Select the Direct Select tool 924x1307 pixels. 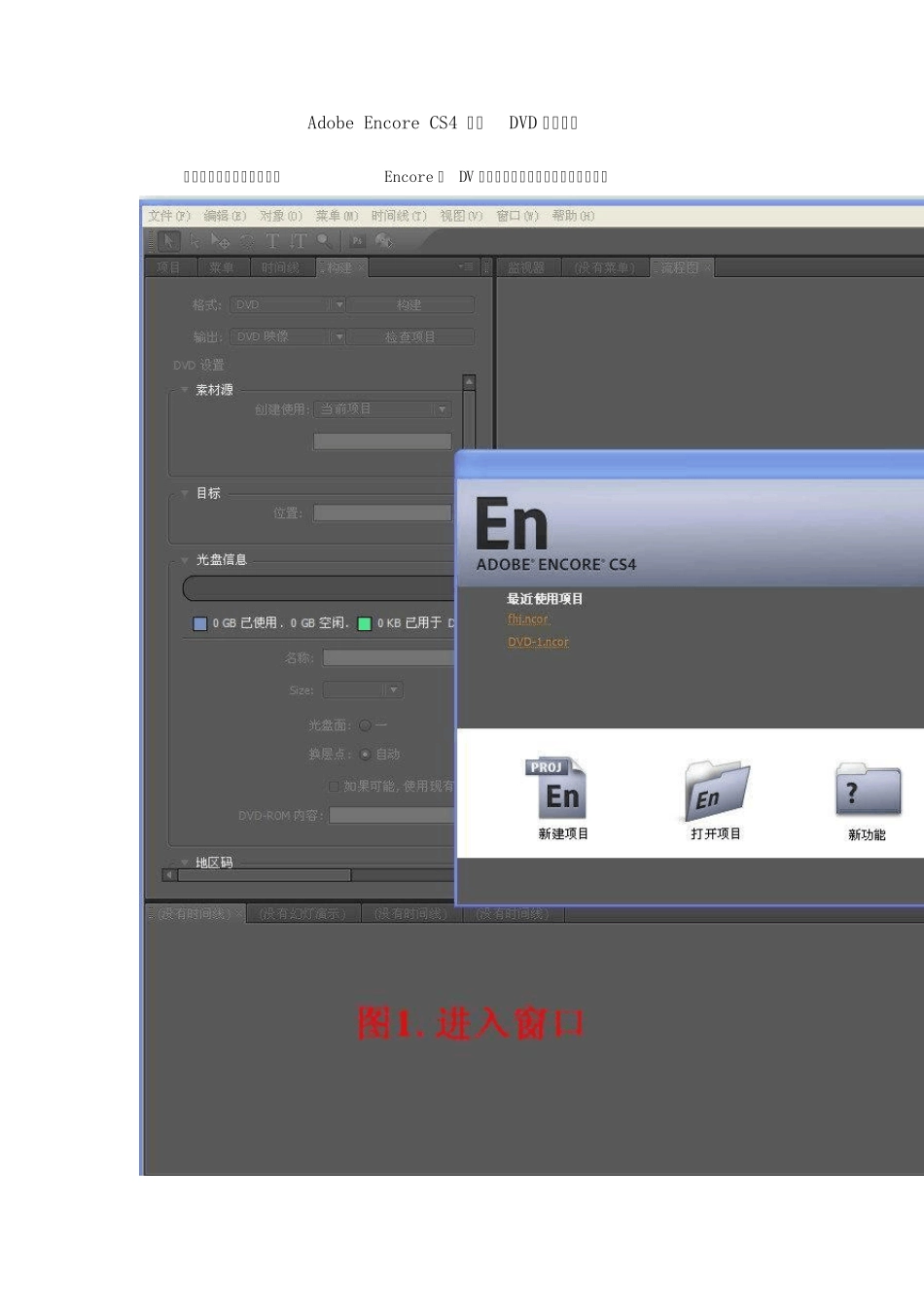[x=195, y=240]
